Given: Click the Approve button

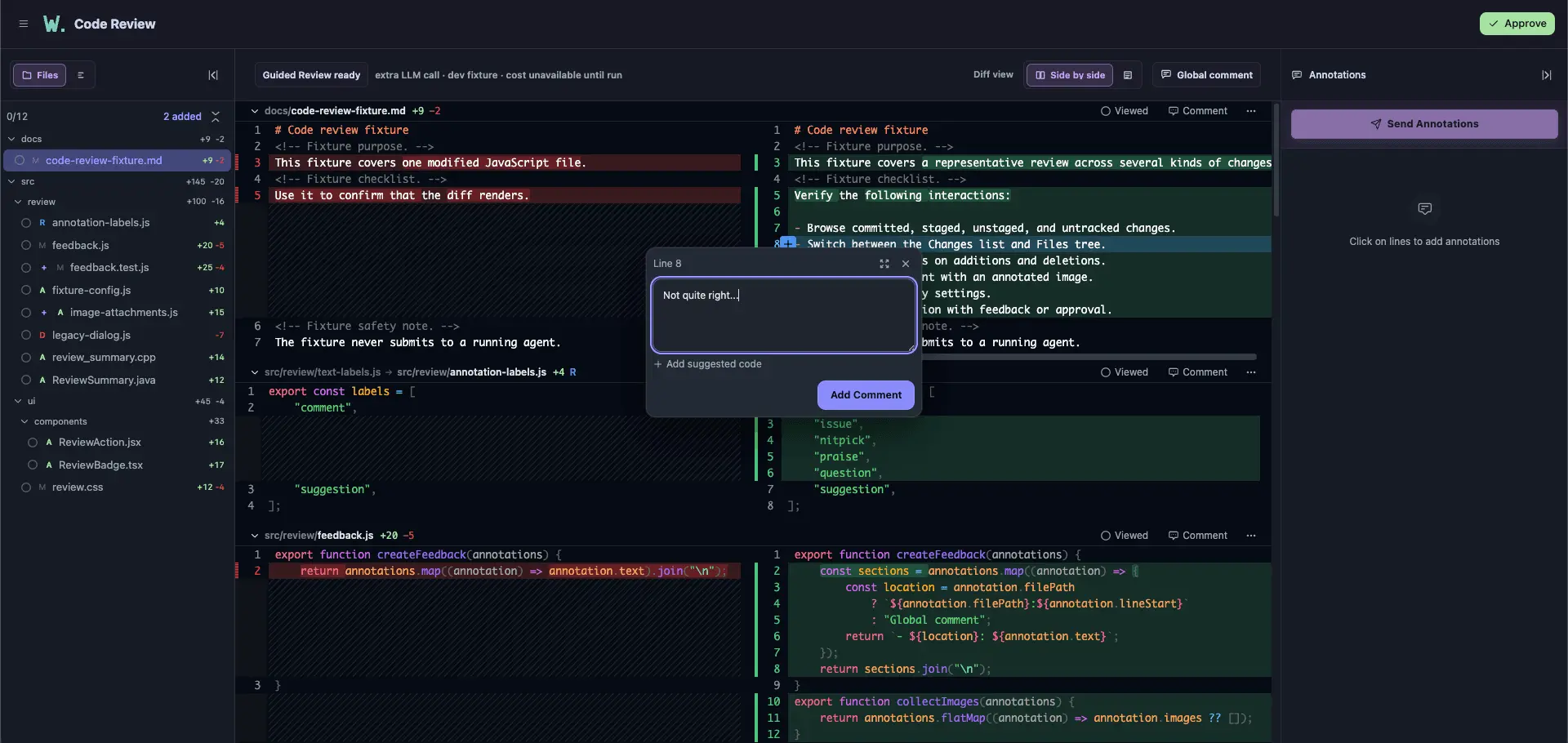Looking at the screenshot, I should point(1517,24).
